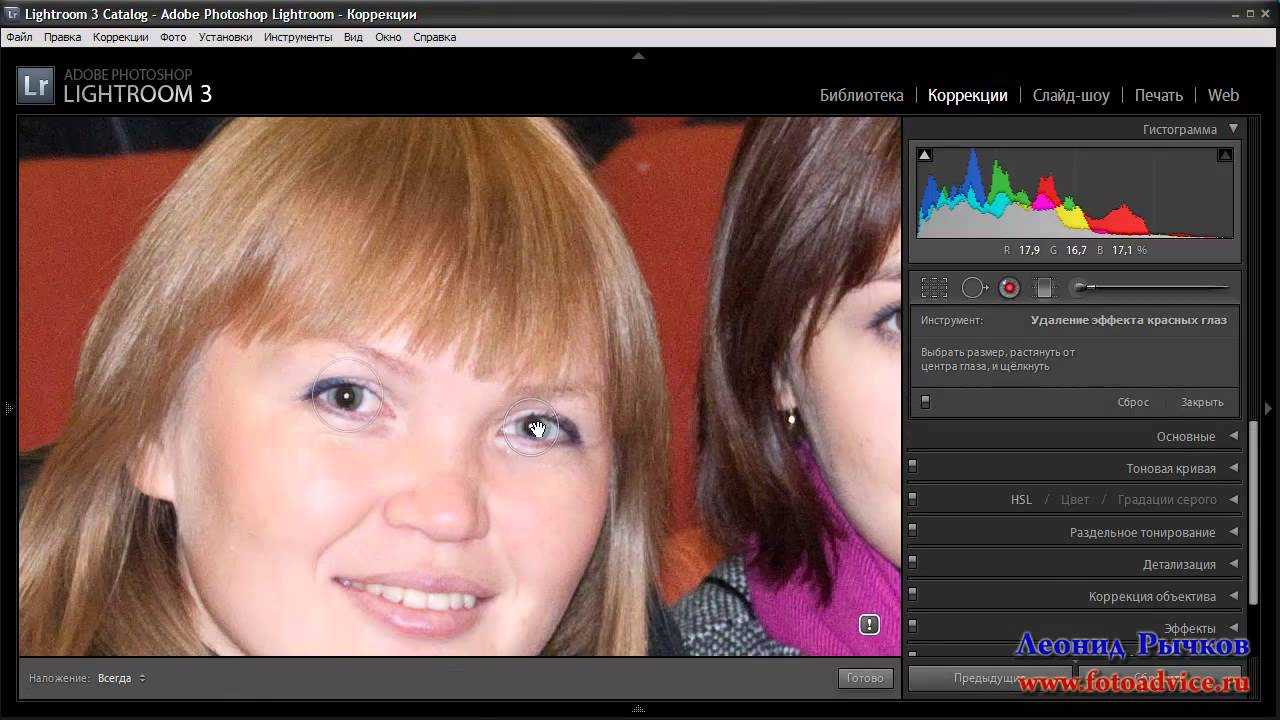The width and height of the screenshot is (1280, 720).
Task: Click the Предыдущие button
Action: (x=990, y=678)
